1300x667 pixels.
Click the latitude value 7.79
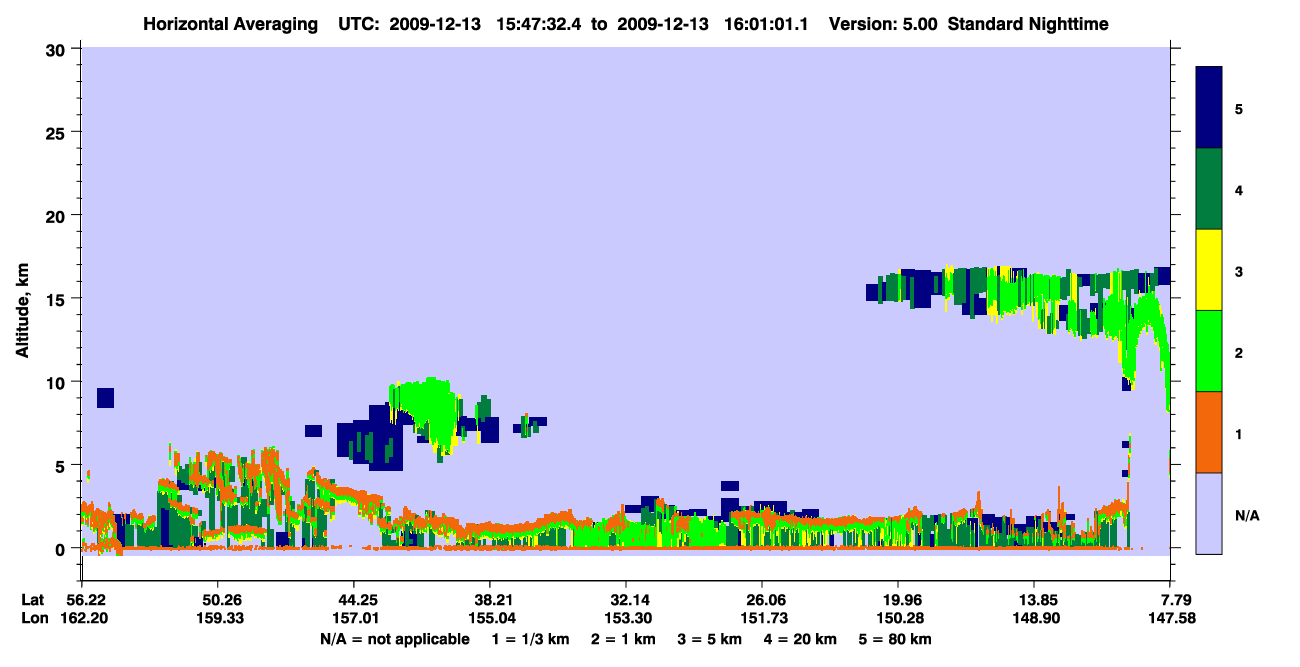[x=1171, y=600]
